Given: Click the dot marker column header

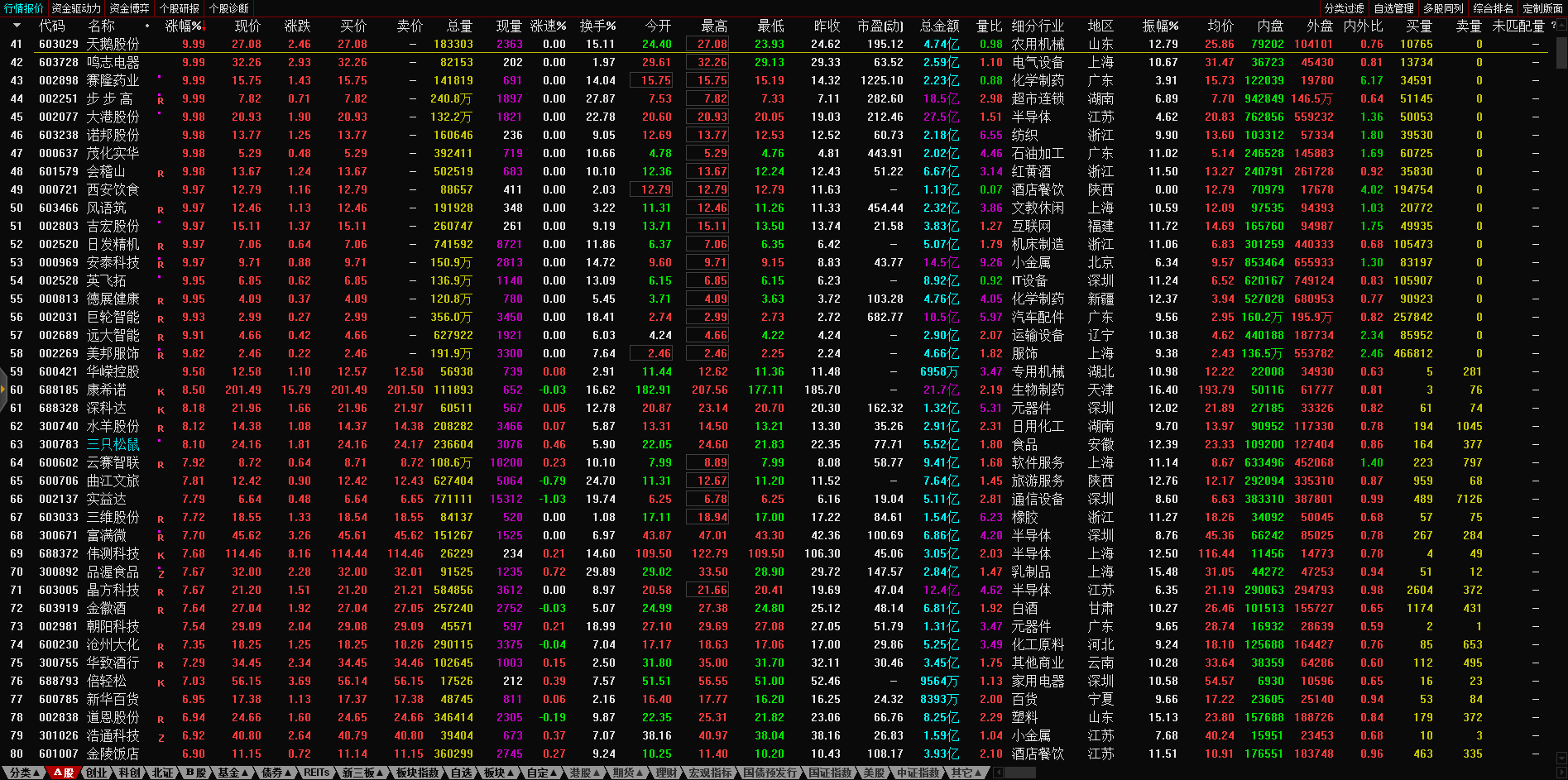Looking at the screenshot, I should [x=147, y=26].
